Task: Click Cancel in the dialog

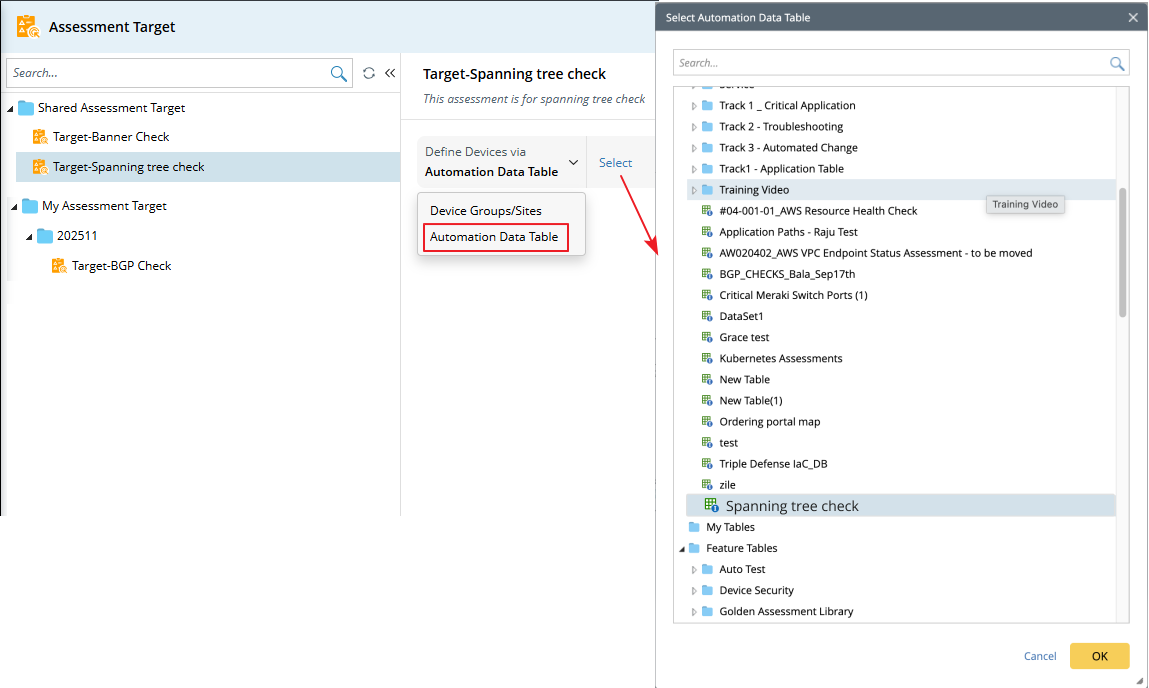Action: click(x=1040, y=656)
